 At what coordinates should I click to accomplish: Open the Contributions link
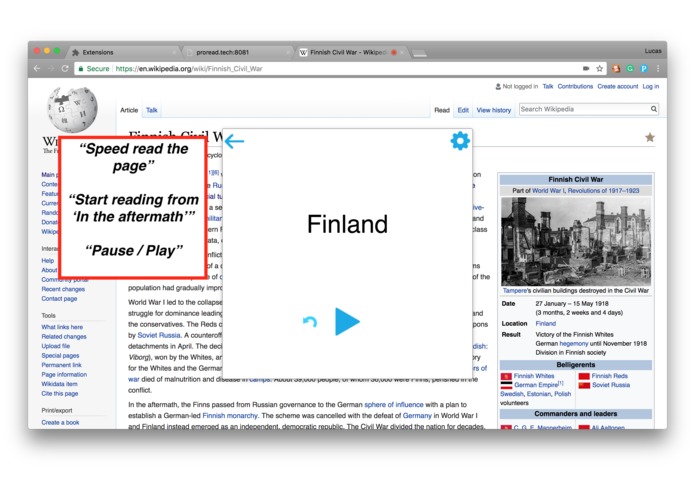click(x=575, y=86)
